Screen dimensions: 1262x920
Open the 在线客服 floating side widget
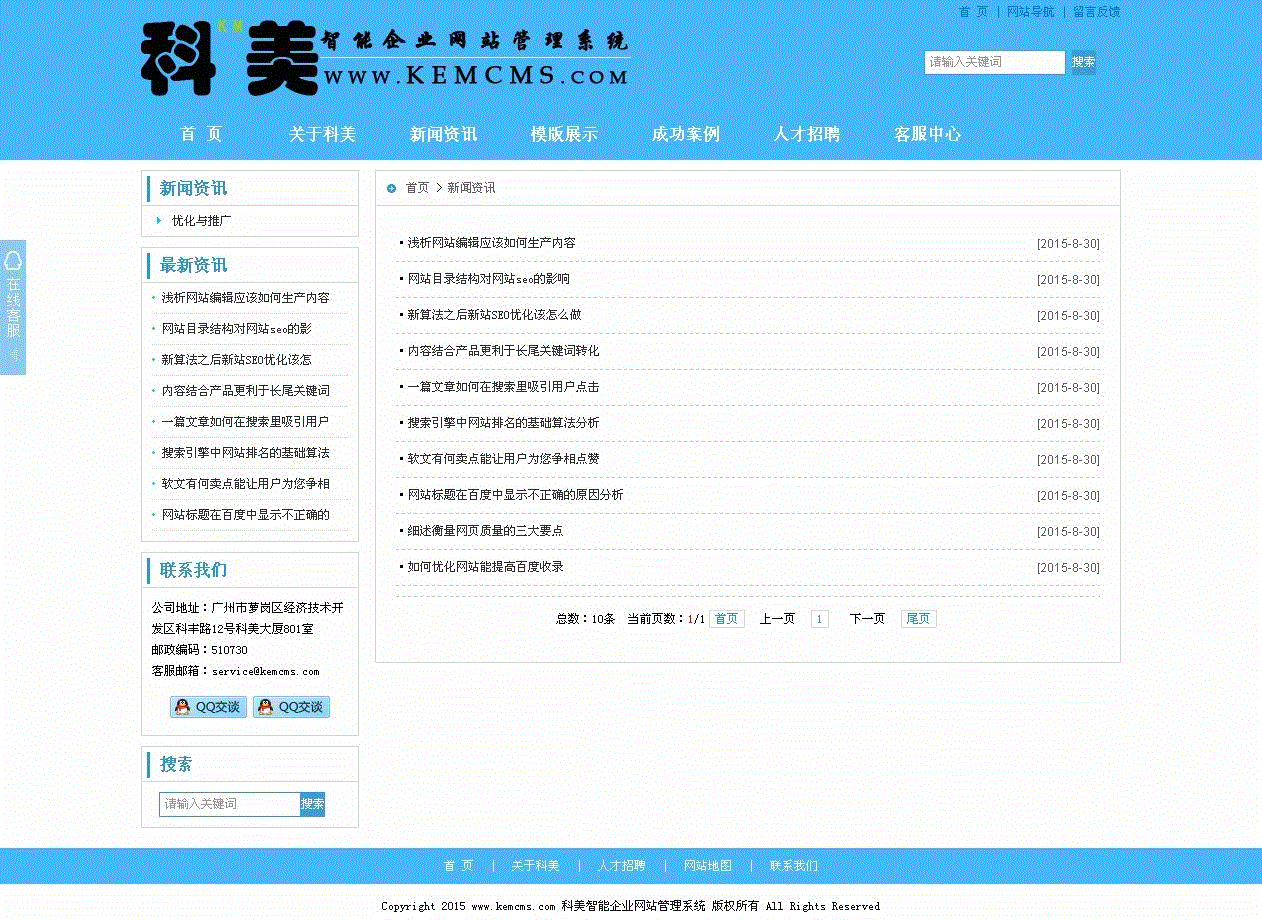click(x=13, y=307)
